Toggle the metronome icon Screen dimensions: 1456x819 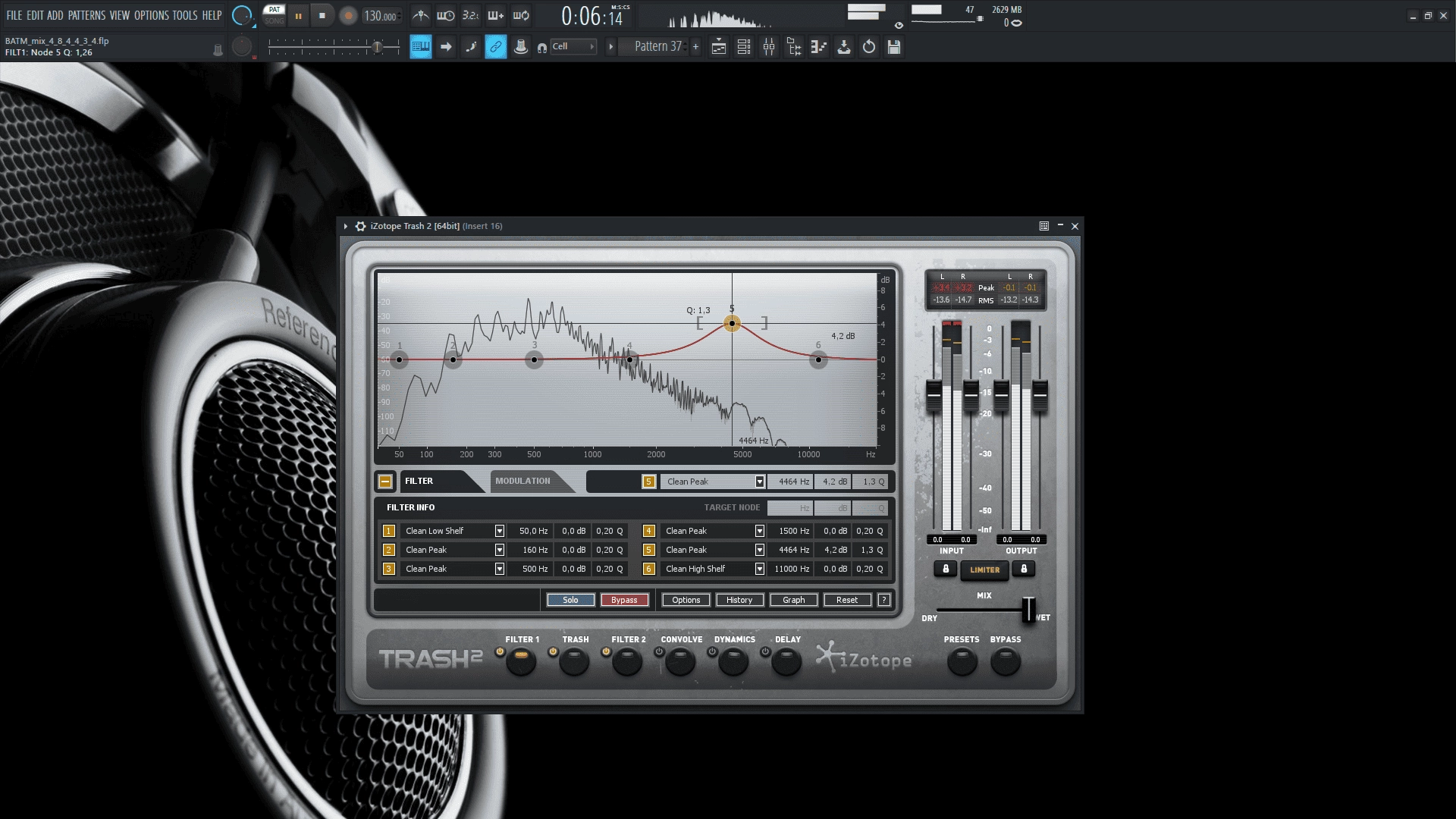click(421, 15)
